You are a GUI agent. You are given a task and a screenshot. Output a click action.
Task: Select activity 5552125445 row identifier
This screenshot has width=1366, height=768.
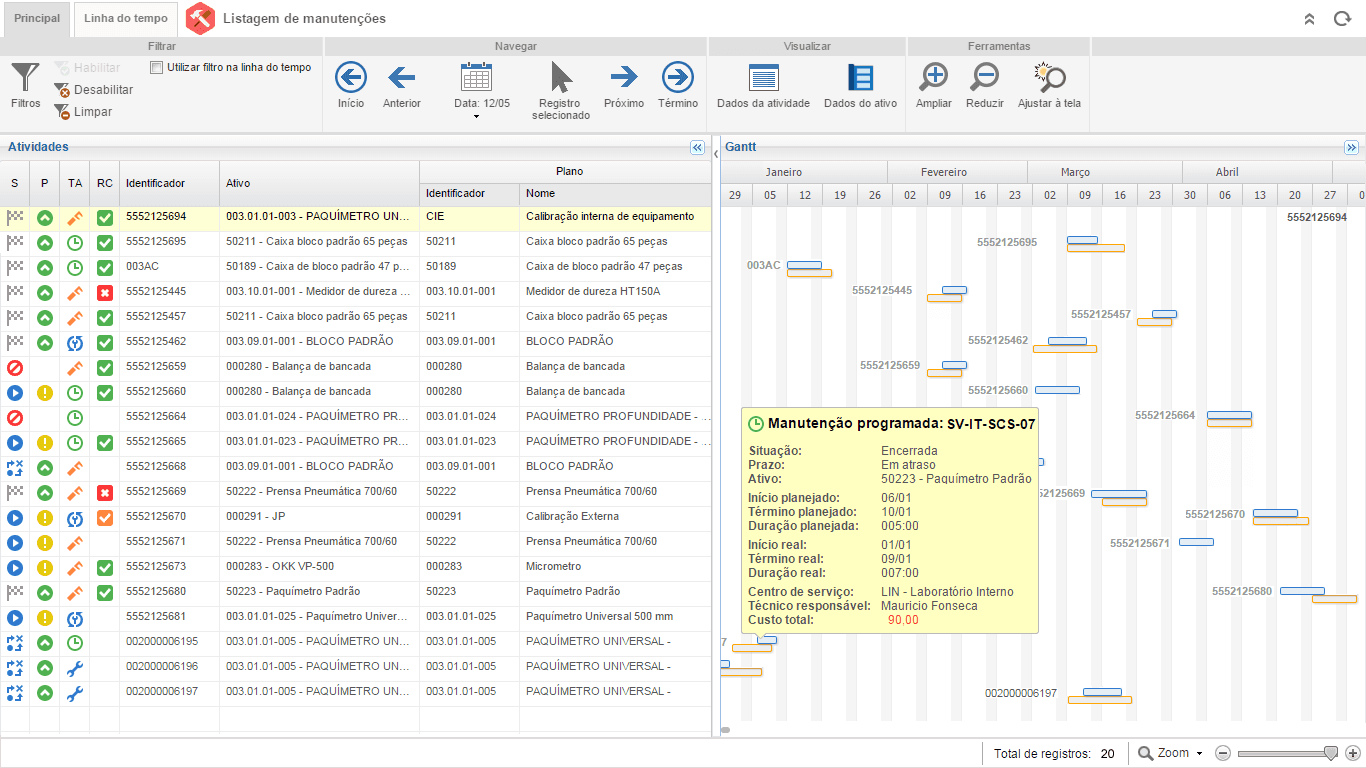(156, 291)
